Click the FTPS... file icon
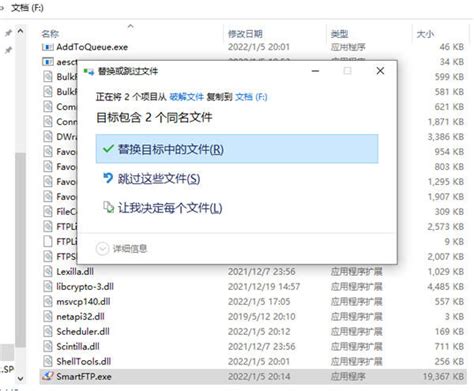Viewport: 474px width, 391px height. pos(48,256)
